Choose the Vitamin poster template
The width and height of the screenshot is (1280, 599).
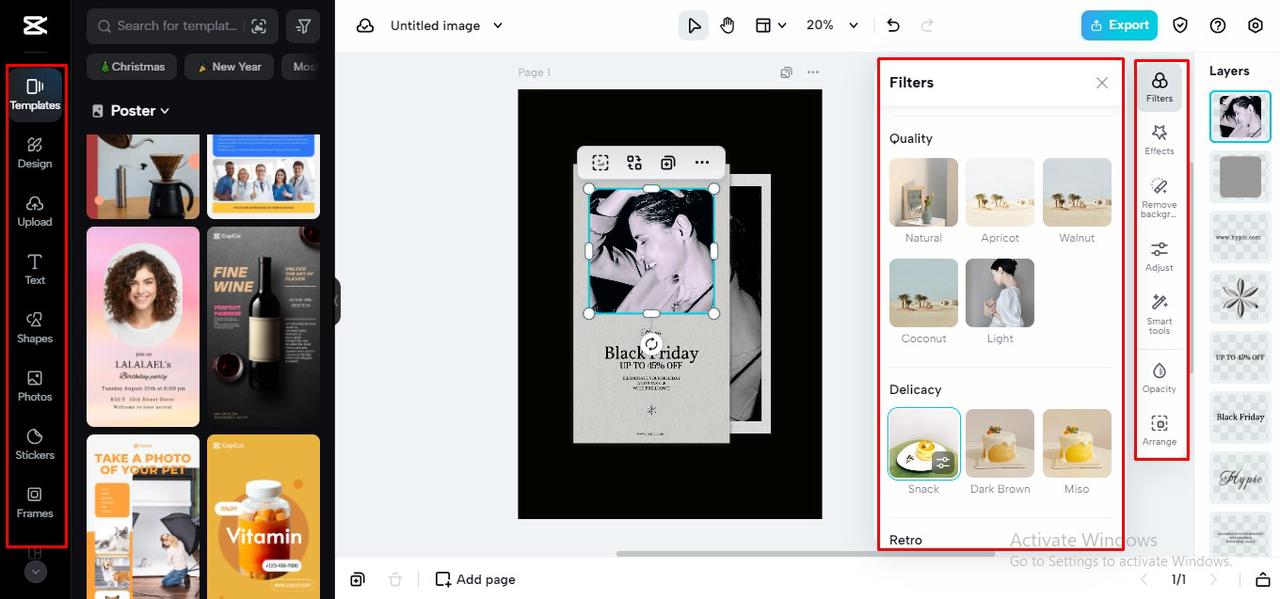(264, 515)
